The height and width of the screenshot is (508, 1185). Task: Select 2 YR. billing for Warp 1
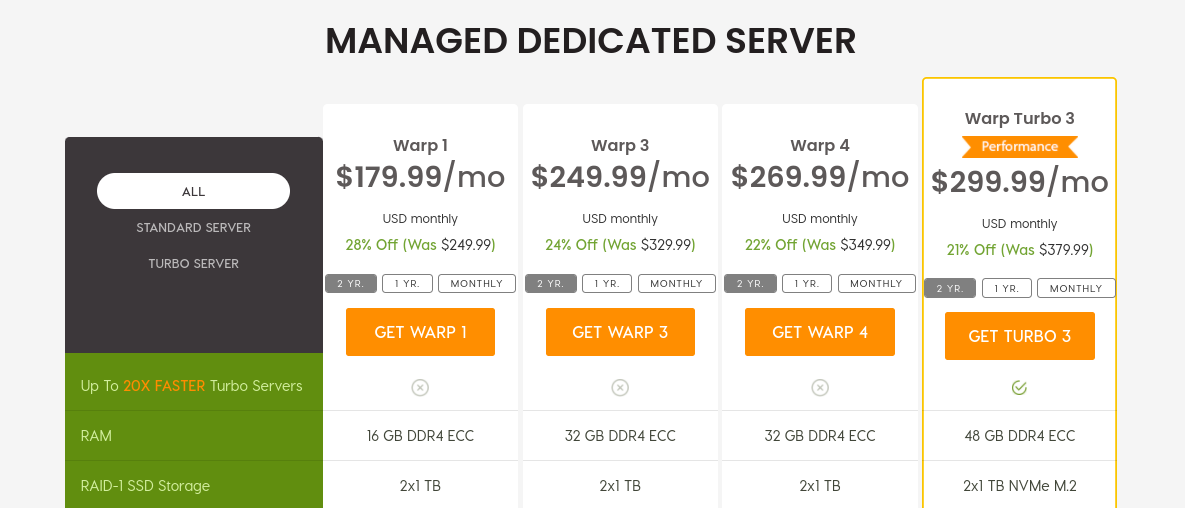(350, 284)
